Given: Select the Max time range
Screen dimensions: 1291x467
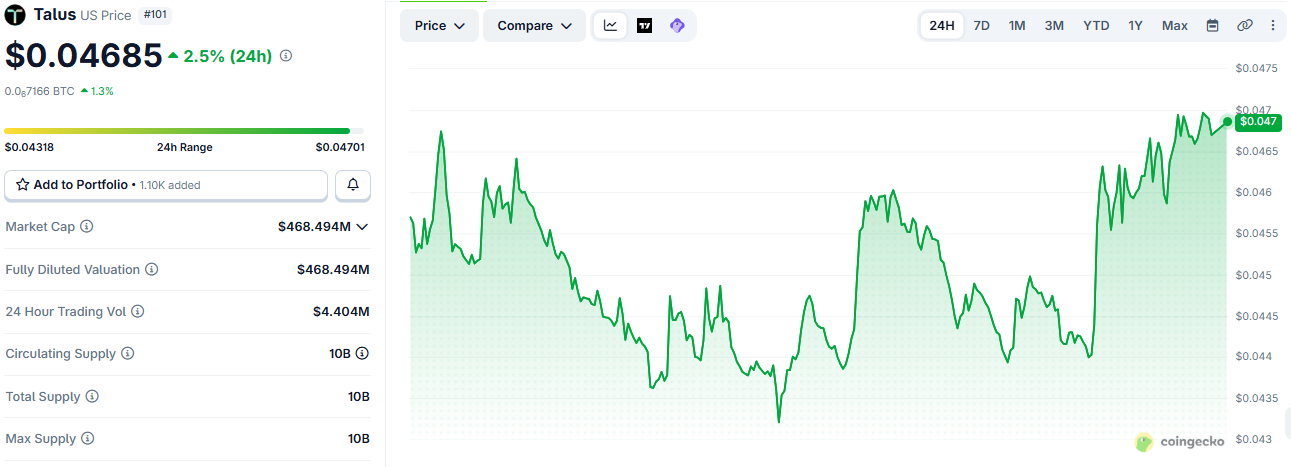Looking at the screenshot, I should tap(1175, 25).
